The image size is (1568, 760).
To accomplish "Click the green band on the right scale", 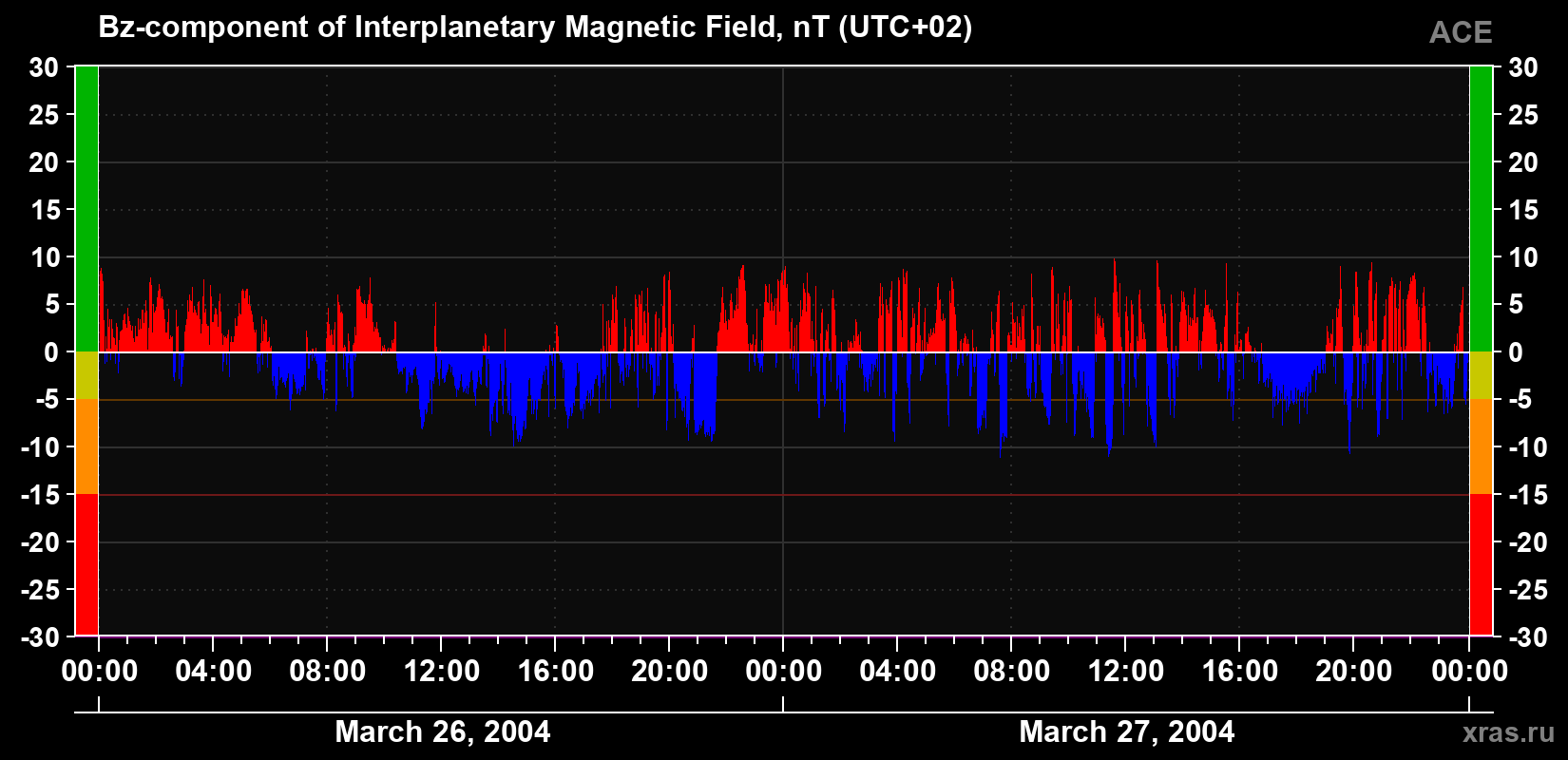I will tap(1481, 209).
